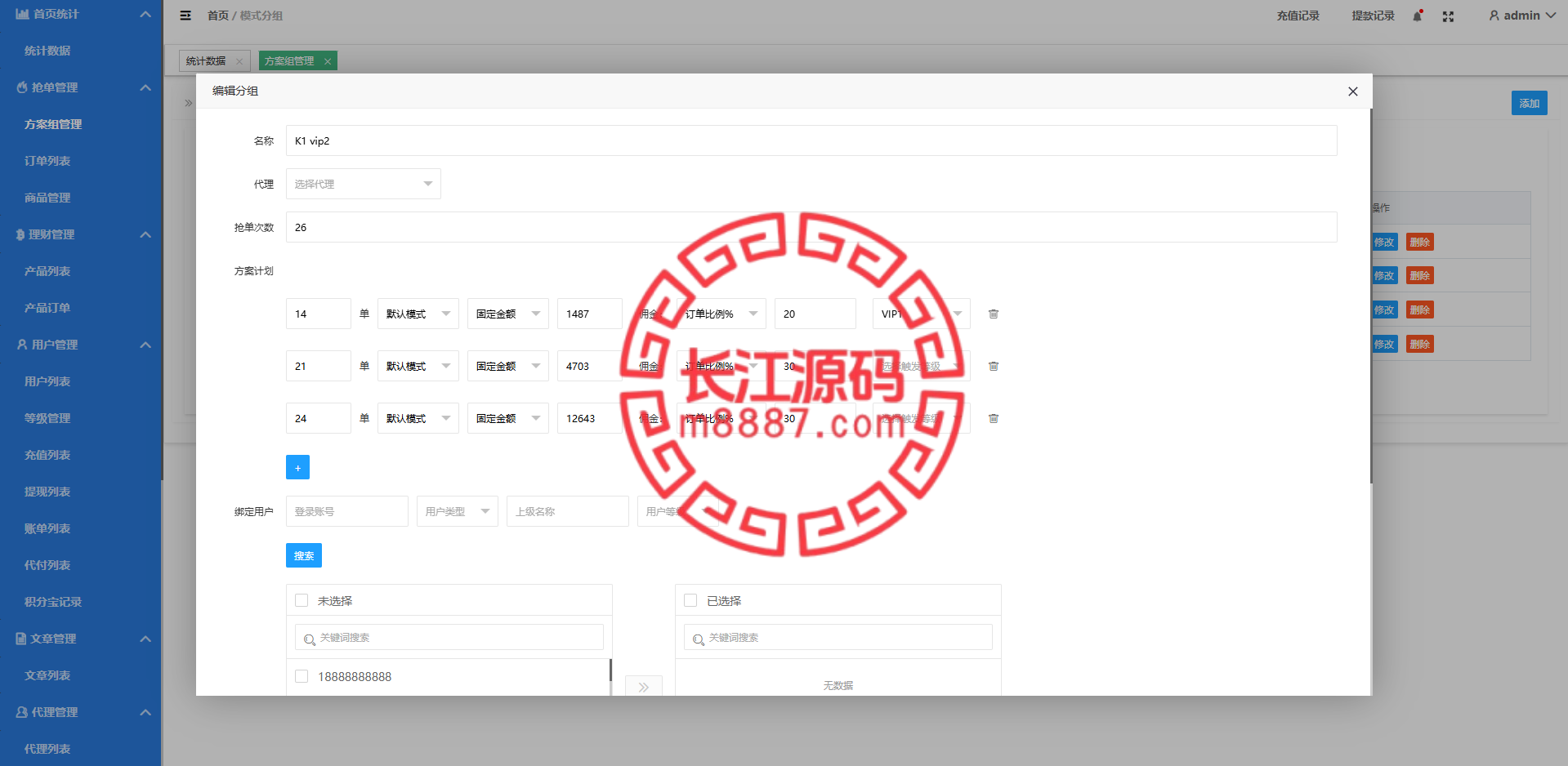Open 统计数据 in the sidebar
Screen dimensions: 1568x766
[x=47, y=51]
